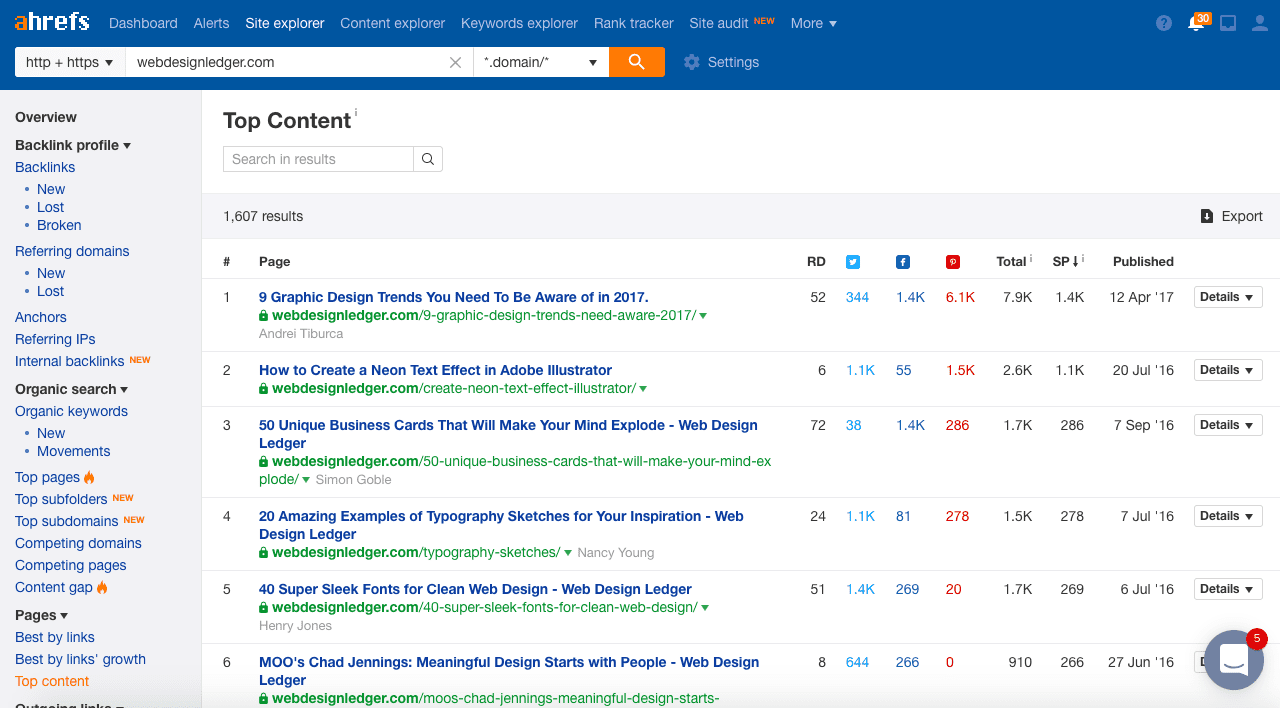The height and width of the screenshot is (708, 1280).
Task: Open the 9 Graphic Design Trends article
Action: [x=452, y=297]
